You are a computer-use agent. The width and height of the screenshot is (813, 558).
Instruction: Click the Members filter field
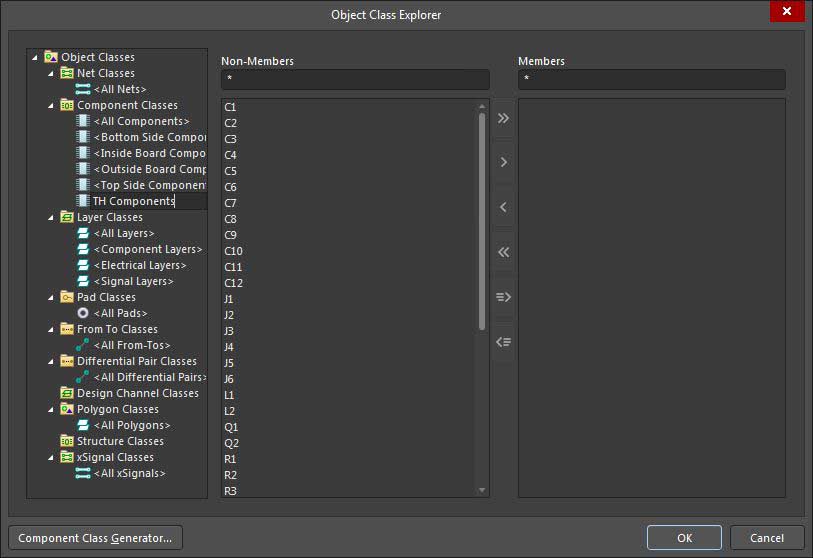(651, 79)
